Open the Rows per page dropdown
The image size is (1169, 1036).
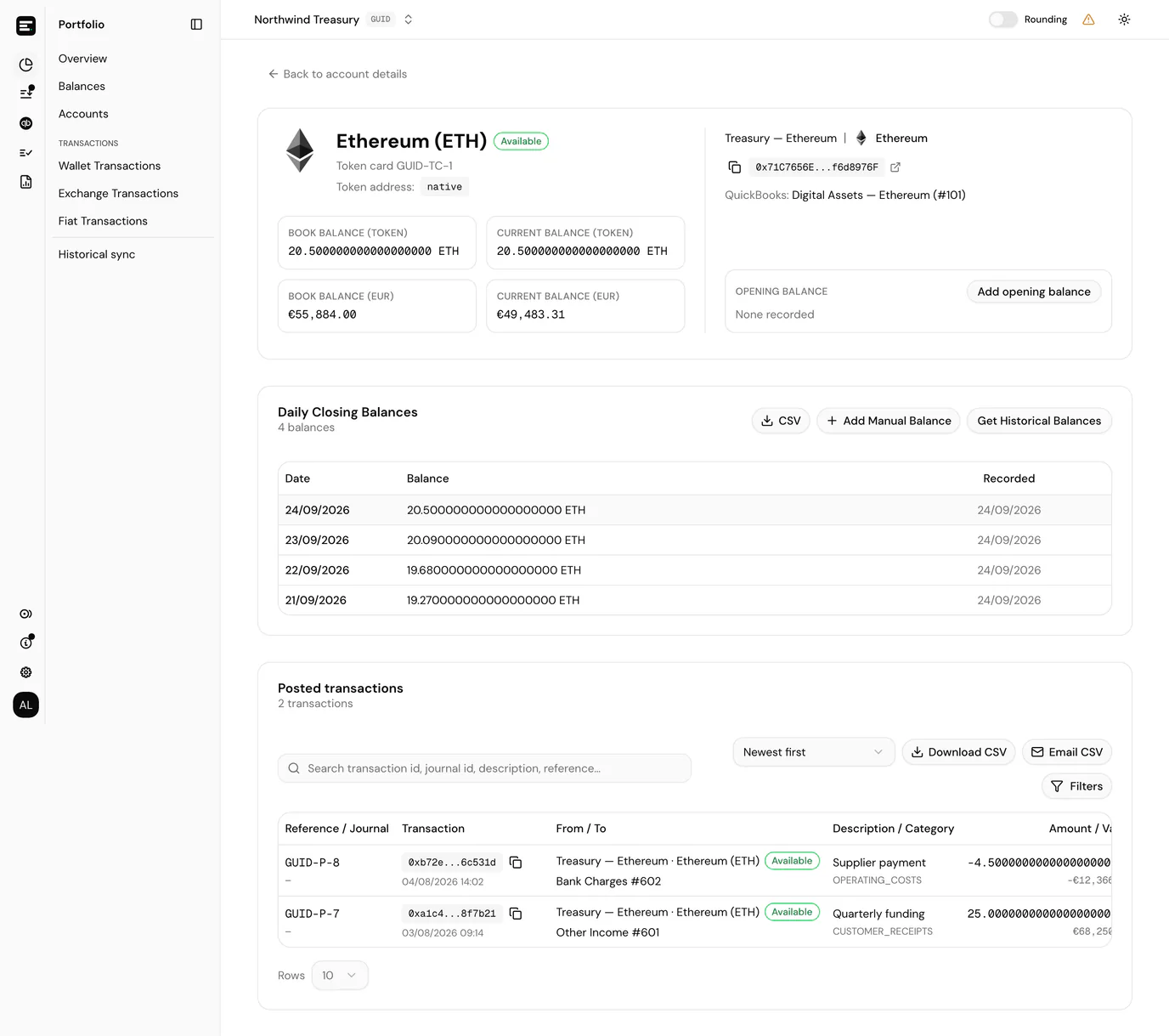[x=339, y=976]
